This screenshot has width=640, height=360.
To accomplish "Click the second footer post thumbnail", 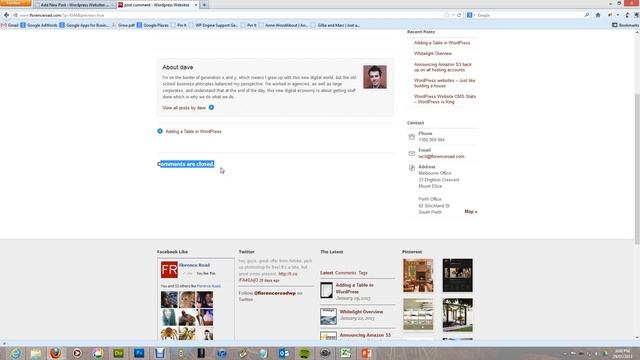I will [x=328, y=316].
